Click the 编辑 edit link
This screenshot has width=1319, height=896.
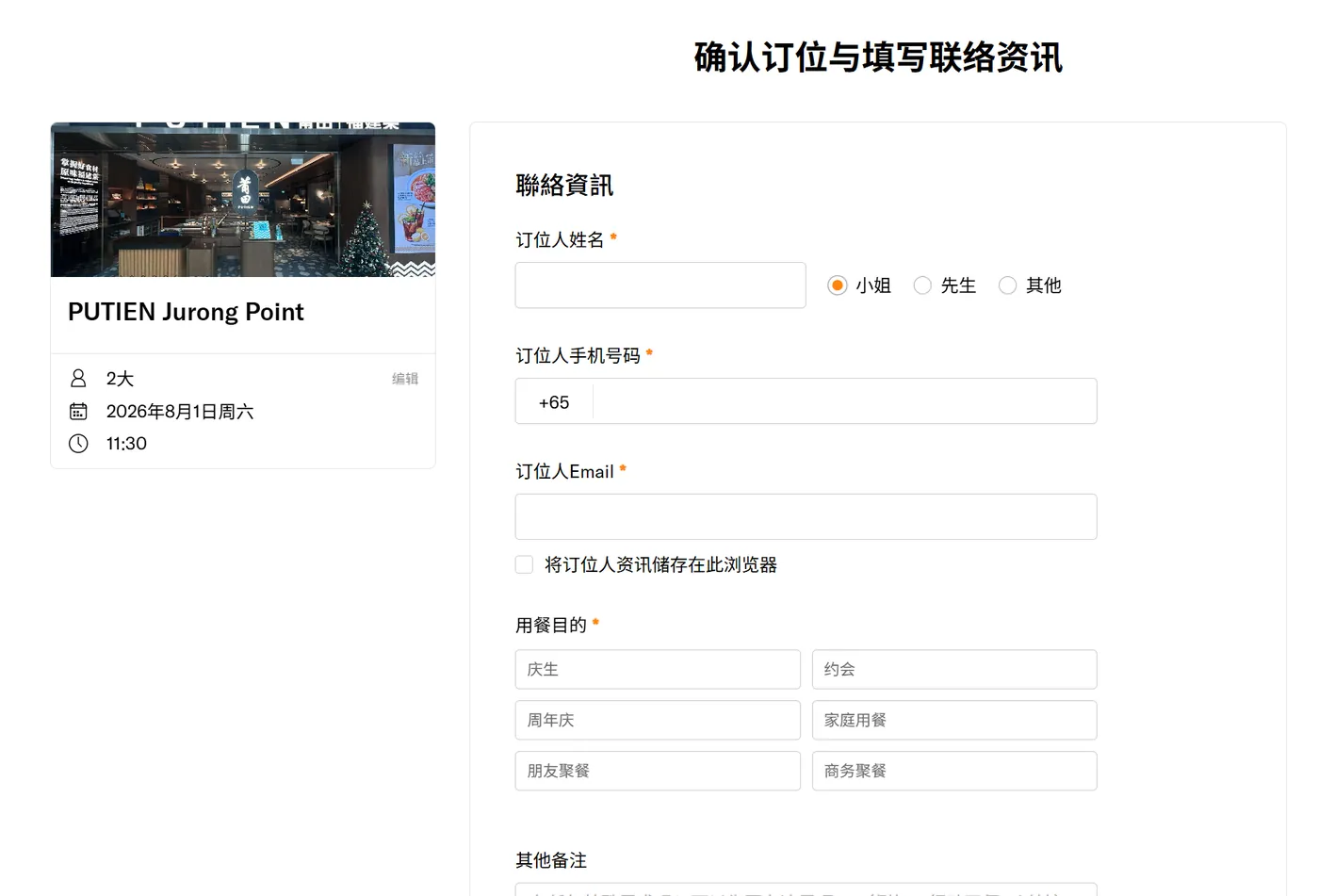point(405,379)
